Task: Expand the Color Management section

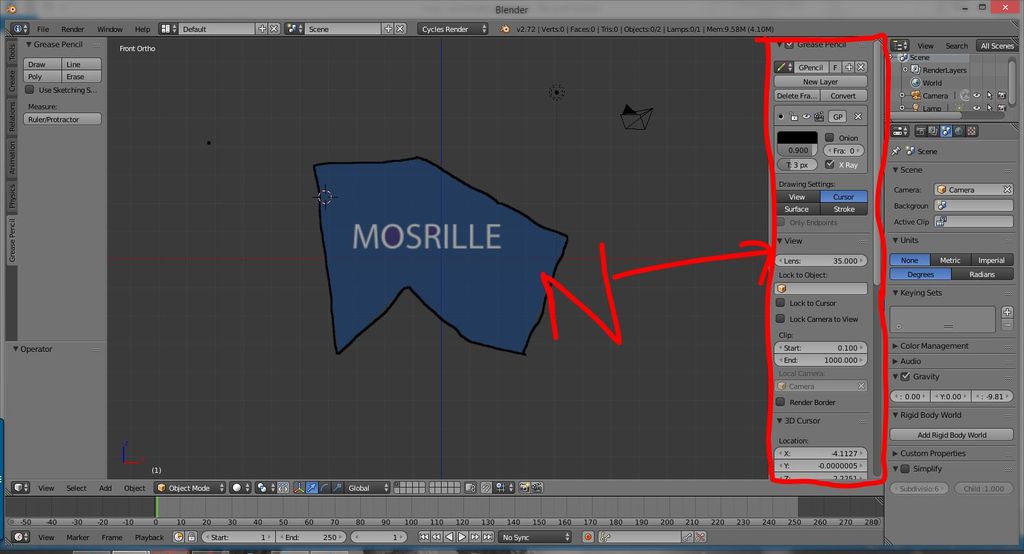Action: (x=934, y=346)
